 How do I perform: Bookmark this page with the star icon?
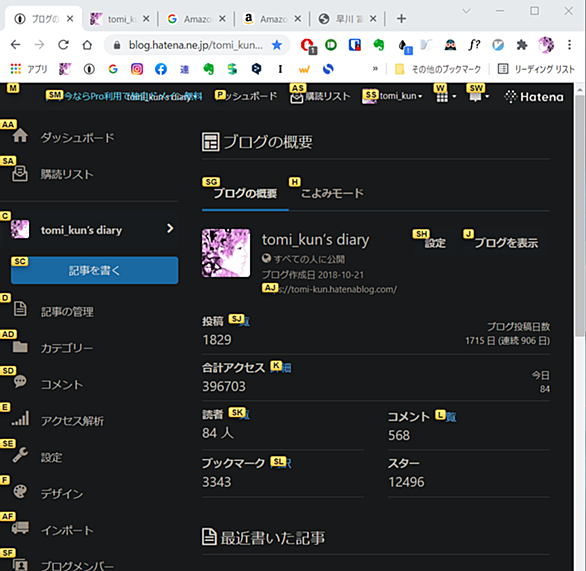coord(277,45)
